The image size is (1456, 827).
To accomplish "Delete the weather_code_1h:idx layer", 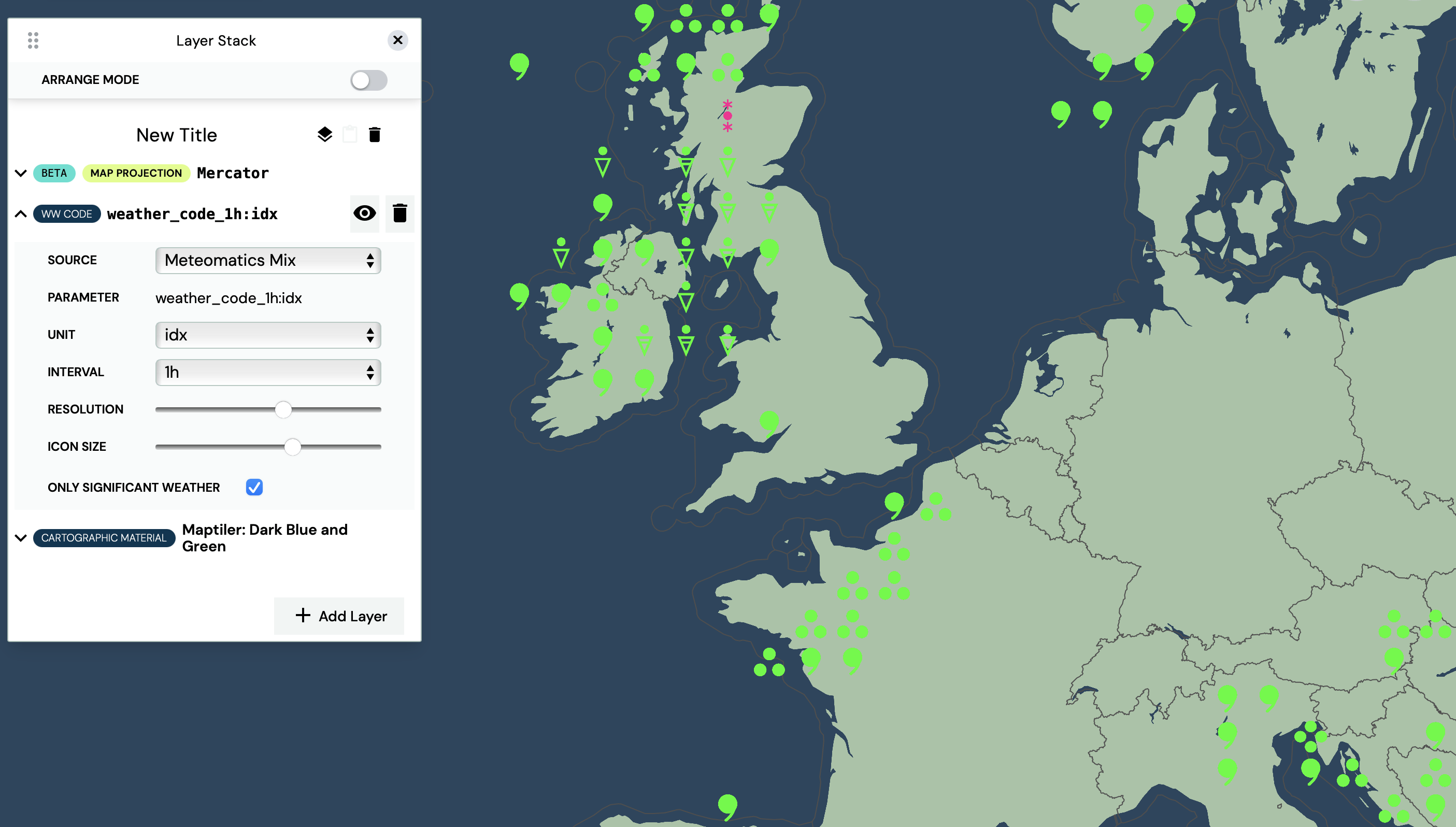I will (x=400, y=213).
